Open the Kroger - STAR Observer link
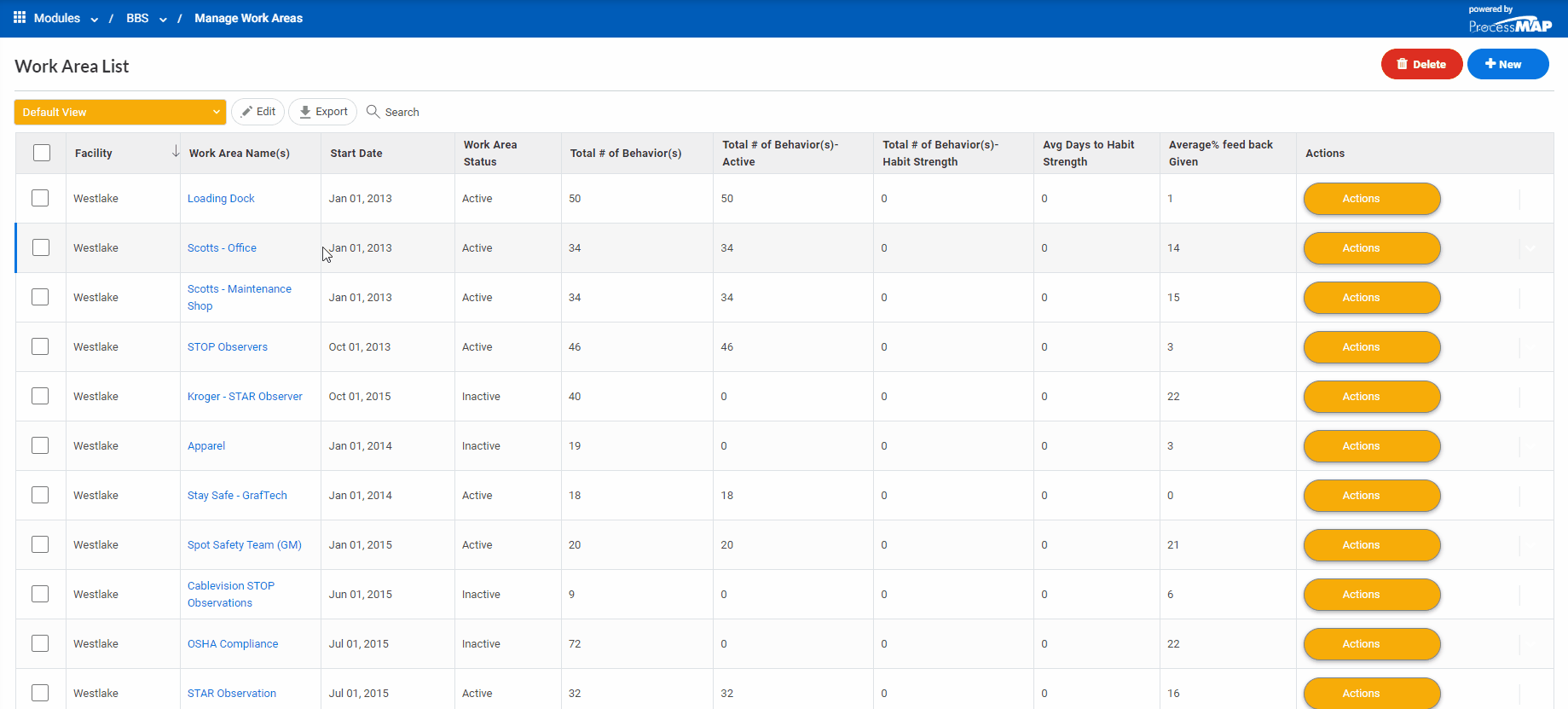The height and width of the screenshot is (709, 1568). pyautogui.click(x=245, y=397)
